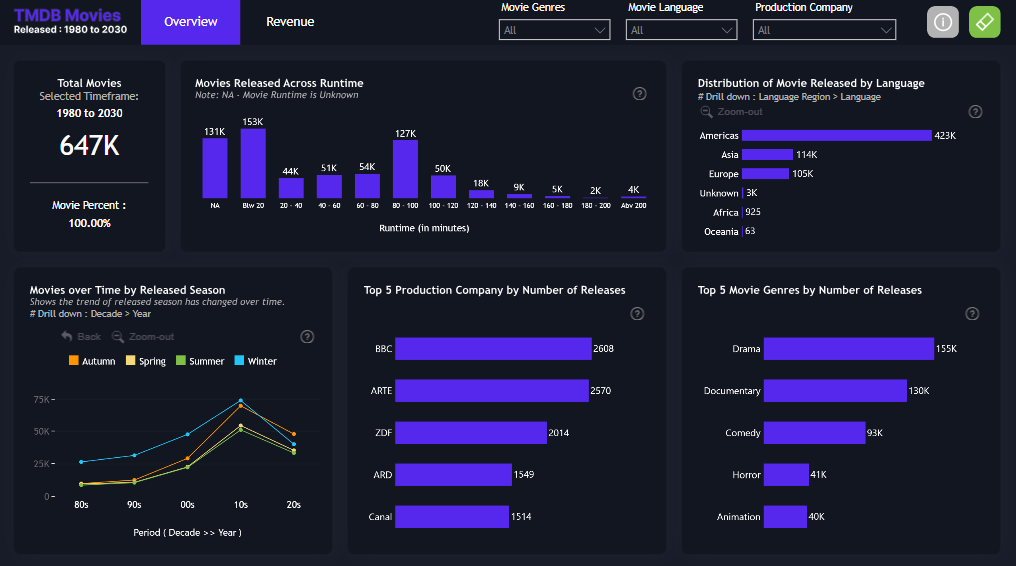
Task: Expand the Movie Language dropdown
Action: pyautogui.click(x=681, y=30)
